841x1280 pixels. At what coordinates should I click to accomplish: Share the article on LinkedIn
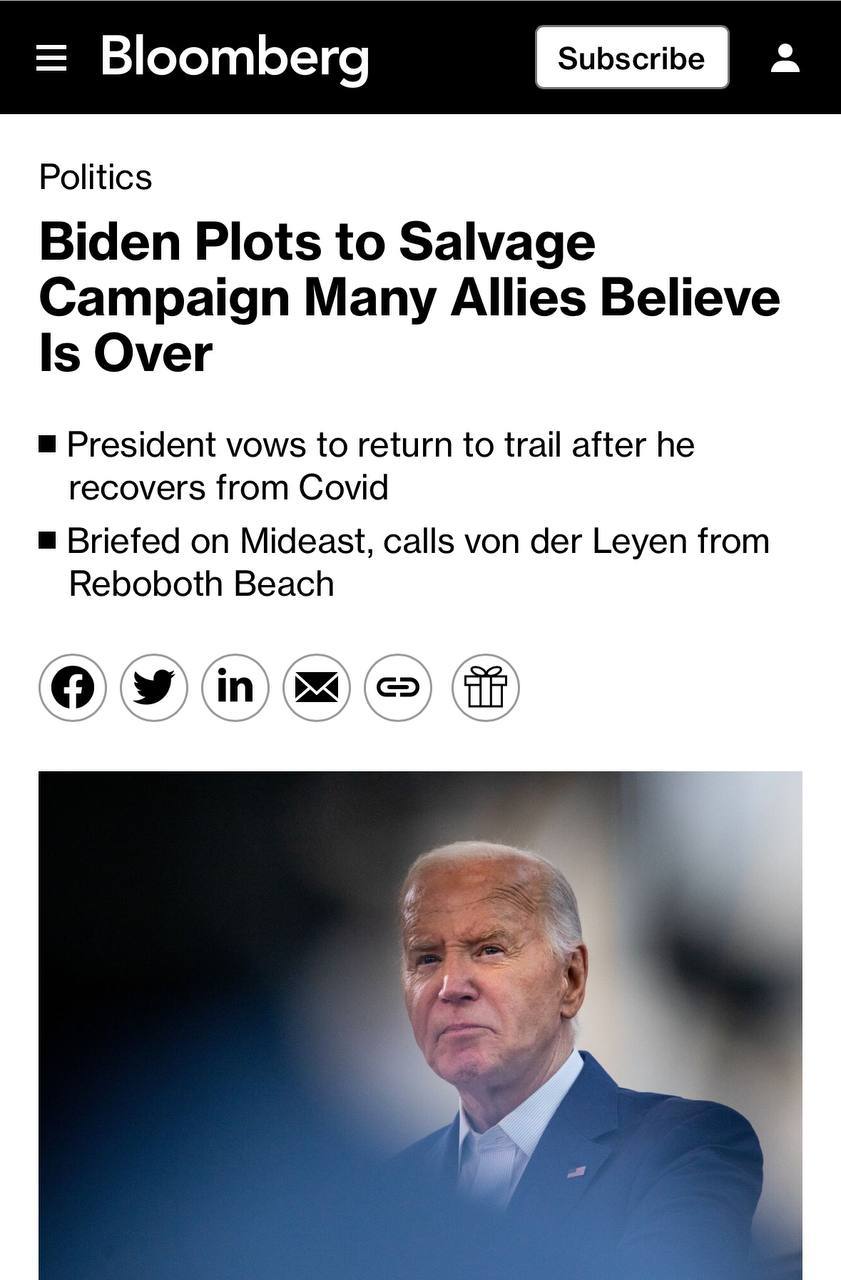click(x=235, y=688)
